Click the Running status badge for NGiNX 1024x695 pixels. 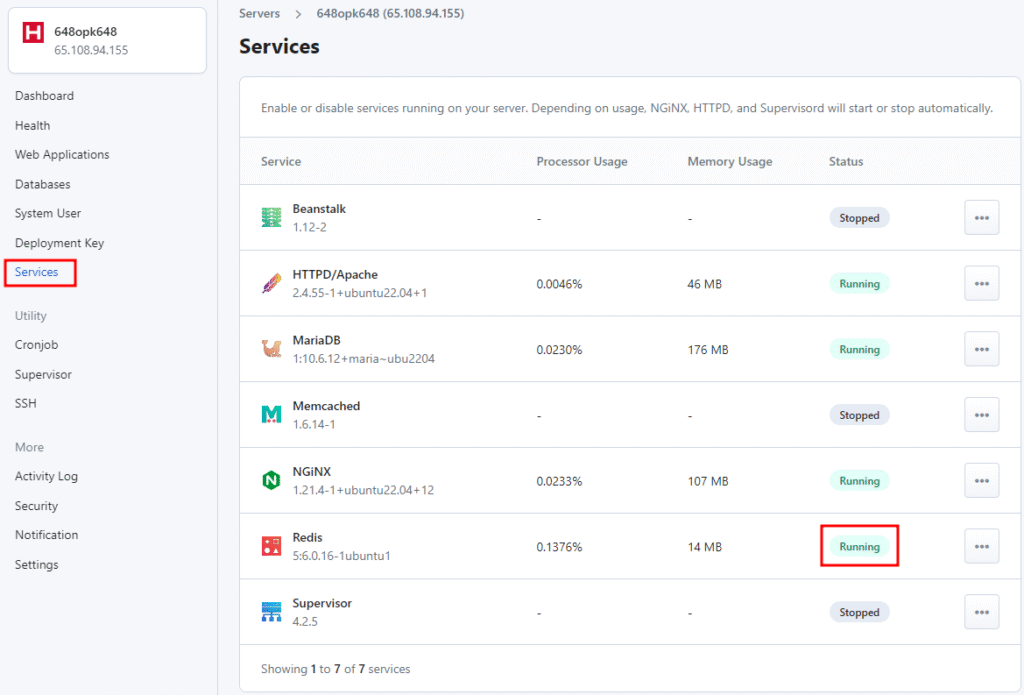[859, 481]
